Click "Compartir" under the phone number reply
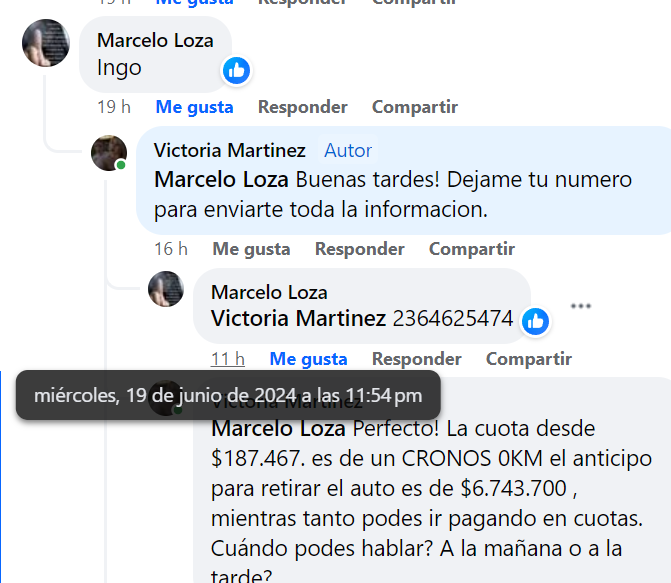Image resolution: width=671 pixels, height=583 pixels. [528, 359]
